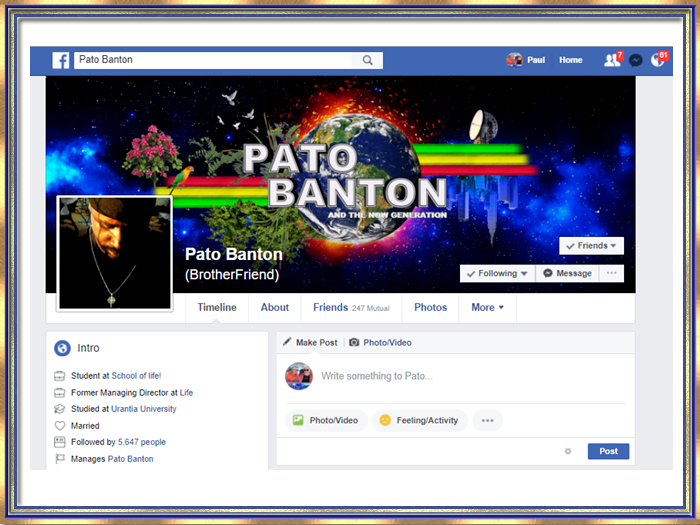Click the Intro globe icon
The width and height of the screenshot is (700, 525).
click(62, 348)
